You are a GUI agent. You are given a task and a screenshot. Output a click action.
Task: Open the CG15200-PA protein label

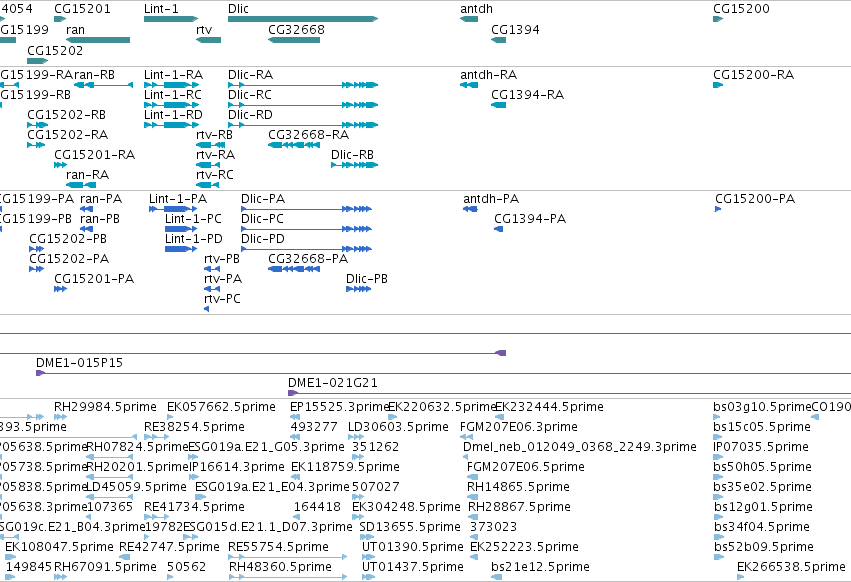[x=755, y=199]
